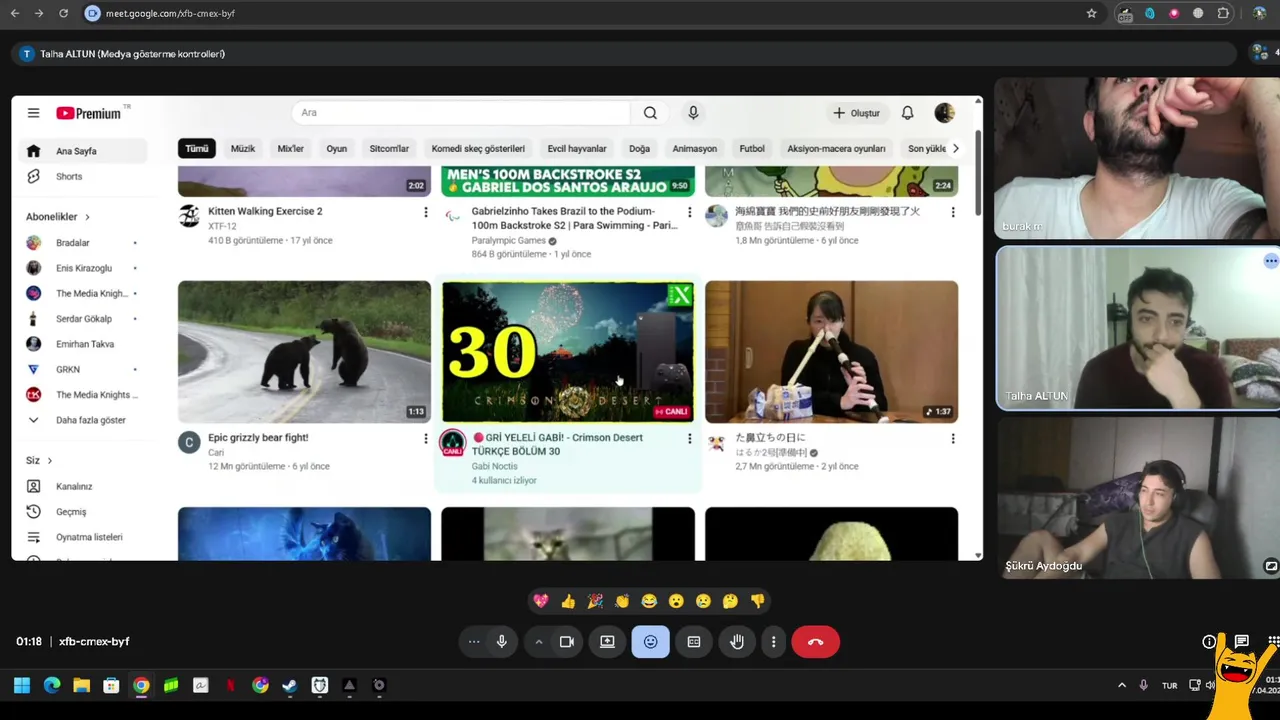Select the Sitcom'lar filter chip

tap(389, 148)
